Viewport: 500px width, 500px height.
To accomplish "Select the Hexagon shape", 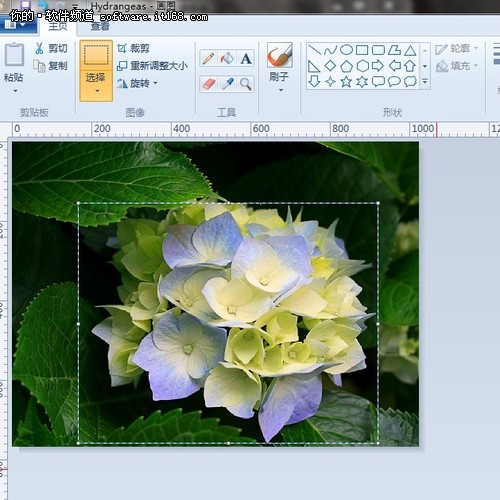I will (x=362, y=66).
